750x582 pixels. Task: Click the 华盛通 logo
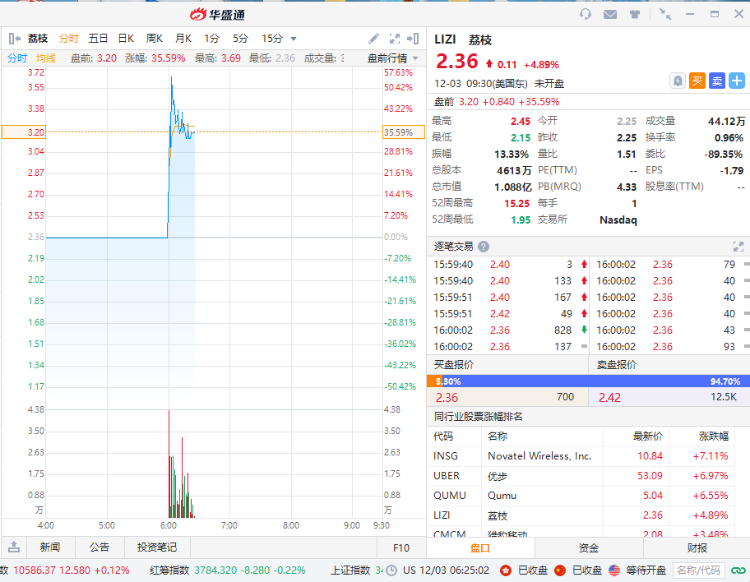(218, 15)
